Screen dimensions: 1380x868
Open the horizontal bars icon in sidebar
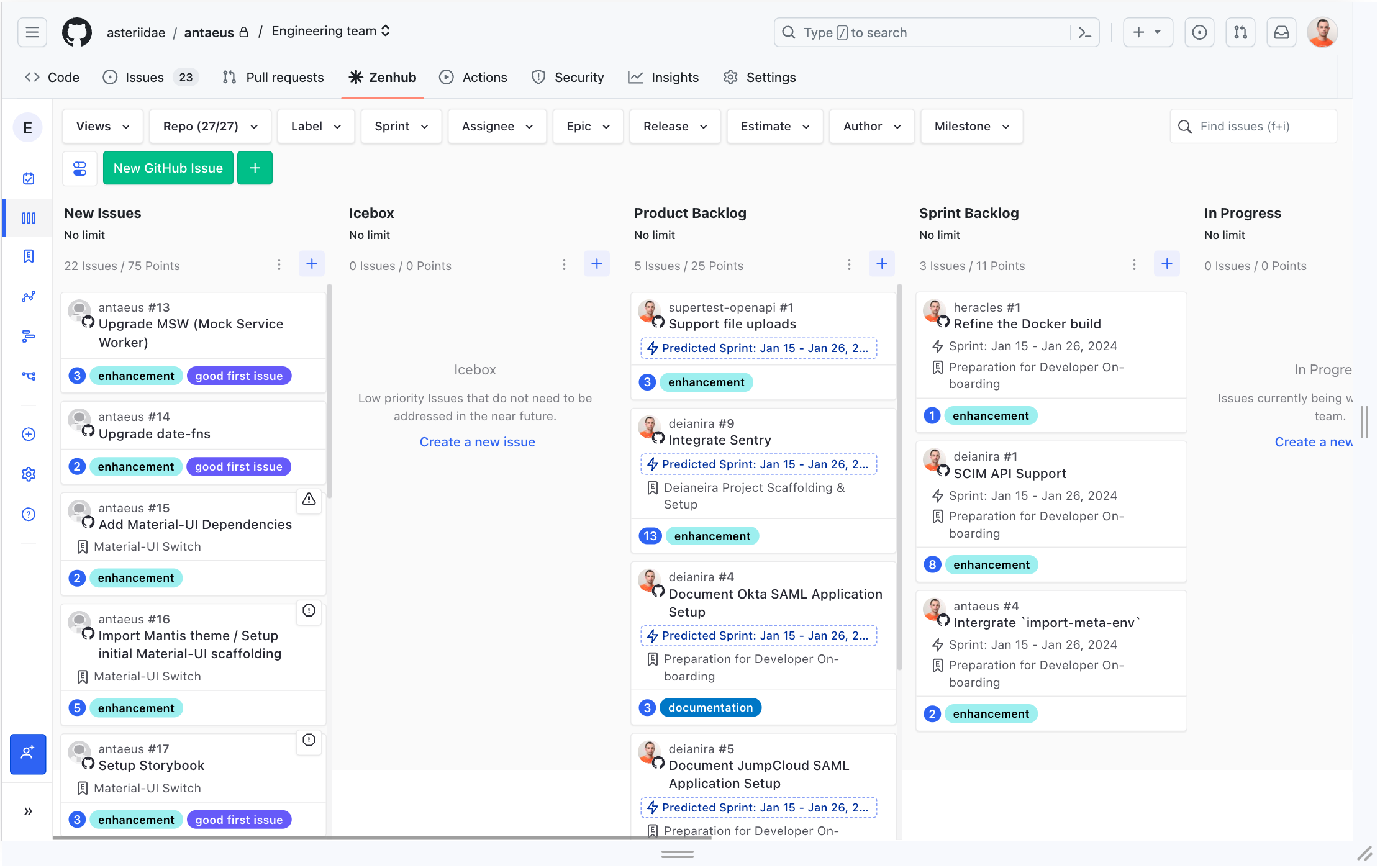29,336
